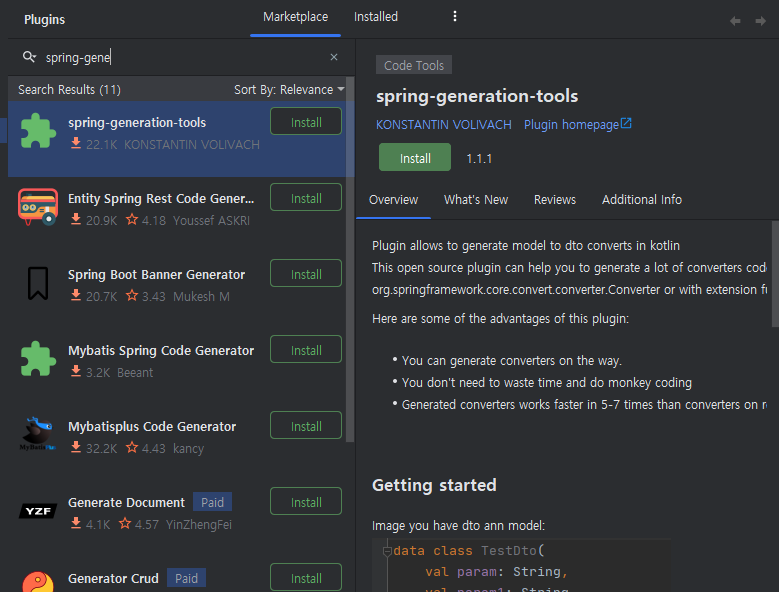This screenshot has height=592, width=779.
Task: Open the Sort By Relevance dropdown
Action: pos(289,89)
